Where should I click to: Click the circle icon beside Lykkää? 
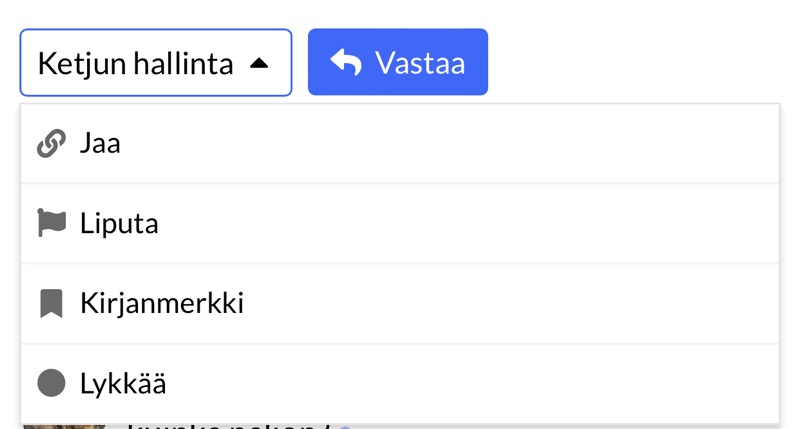51,383
